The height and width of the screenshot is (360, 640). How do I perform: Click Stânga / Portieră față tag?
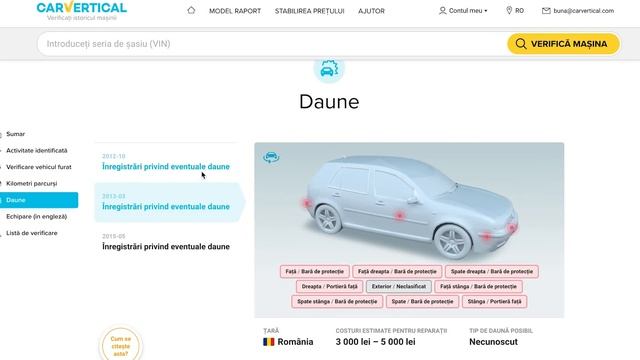coord(494,302)
